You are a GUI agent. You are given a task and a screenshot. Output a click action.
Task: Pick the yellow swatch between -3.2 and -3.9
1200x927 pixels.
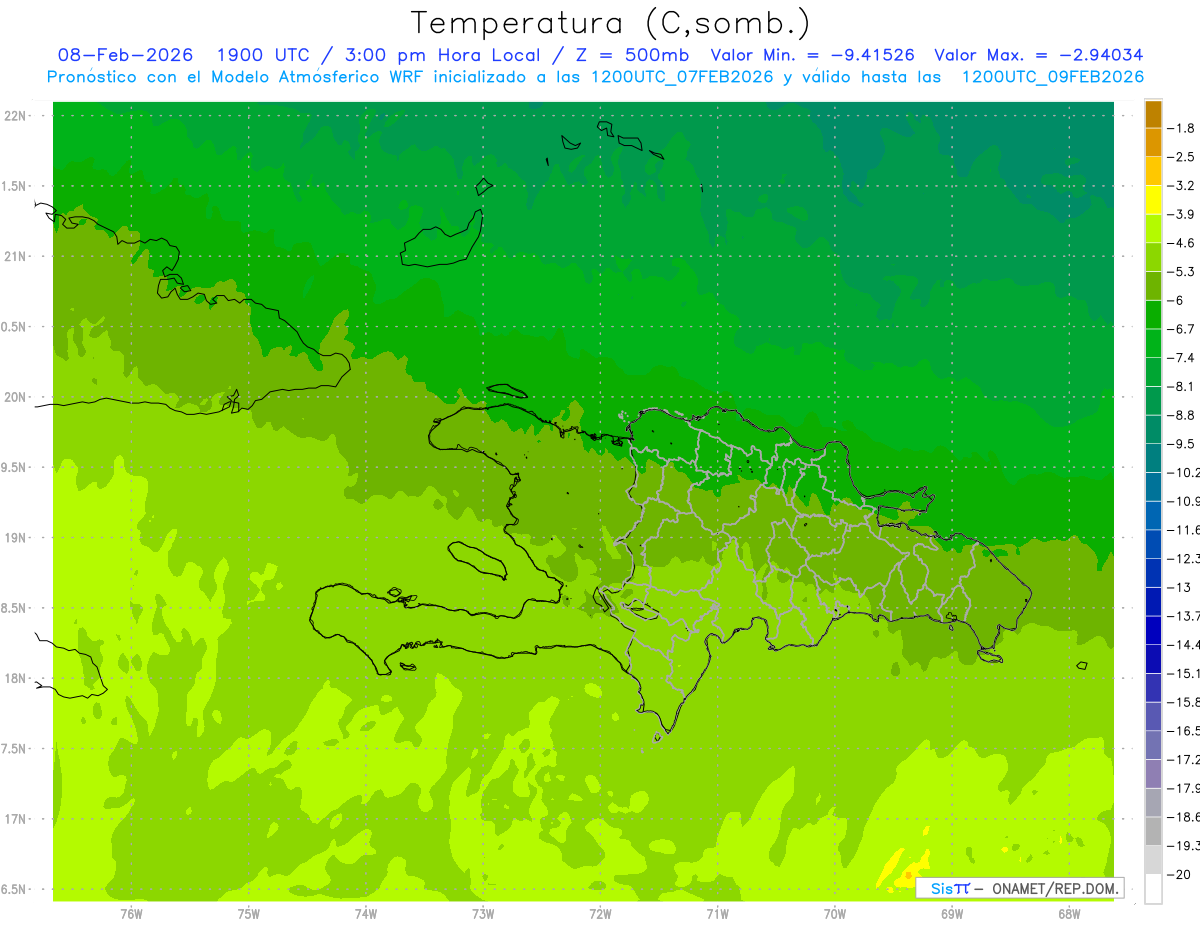point(1153,200)
